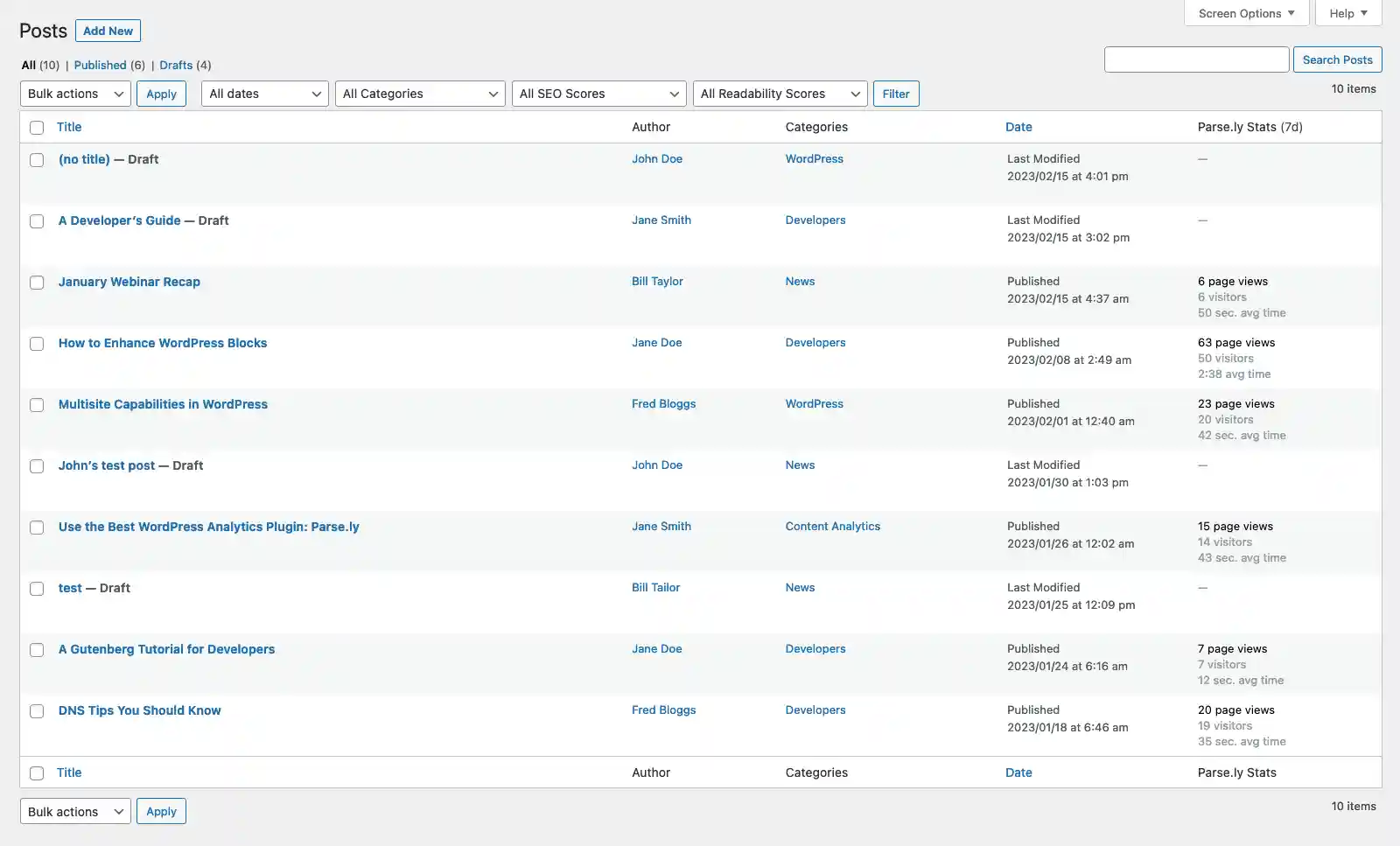Check the January Webinar Recap post
Image resolution: width=1400 pixels, height=846 pixels.
click(x=36, y=283)
